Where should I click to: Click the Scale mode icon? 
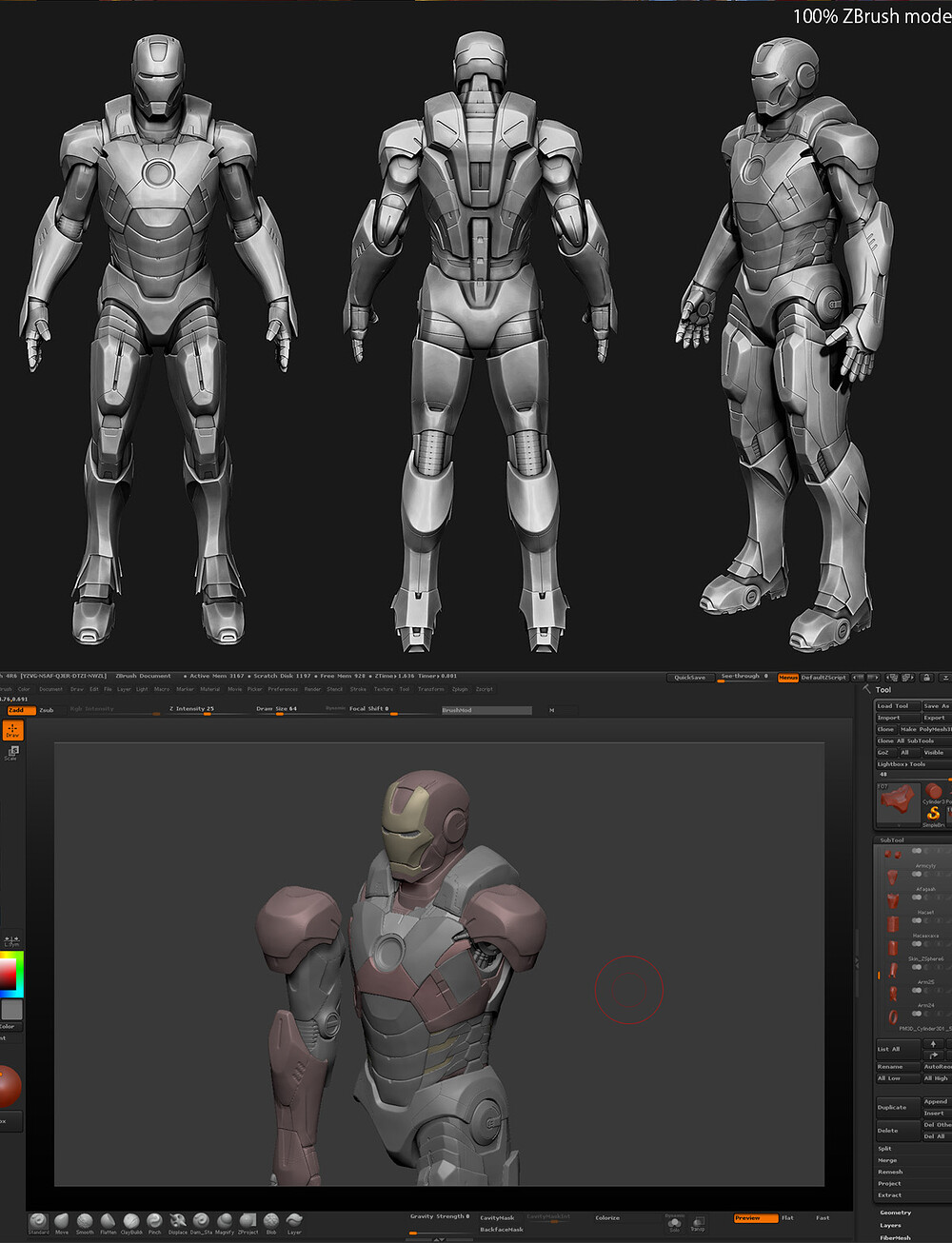click(12, 753)
